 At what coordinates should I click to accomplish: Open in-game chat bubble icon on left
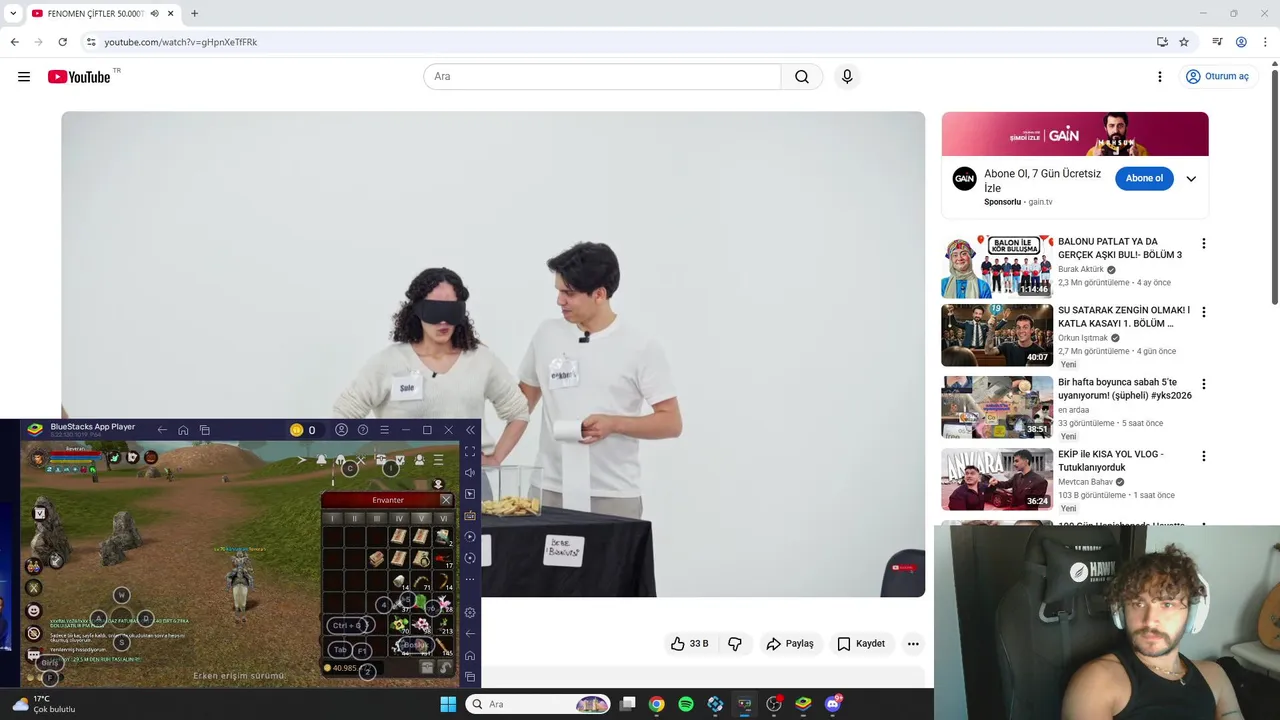point(34,655)
